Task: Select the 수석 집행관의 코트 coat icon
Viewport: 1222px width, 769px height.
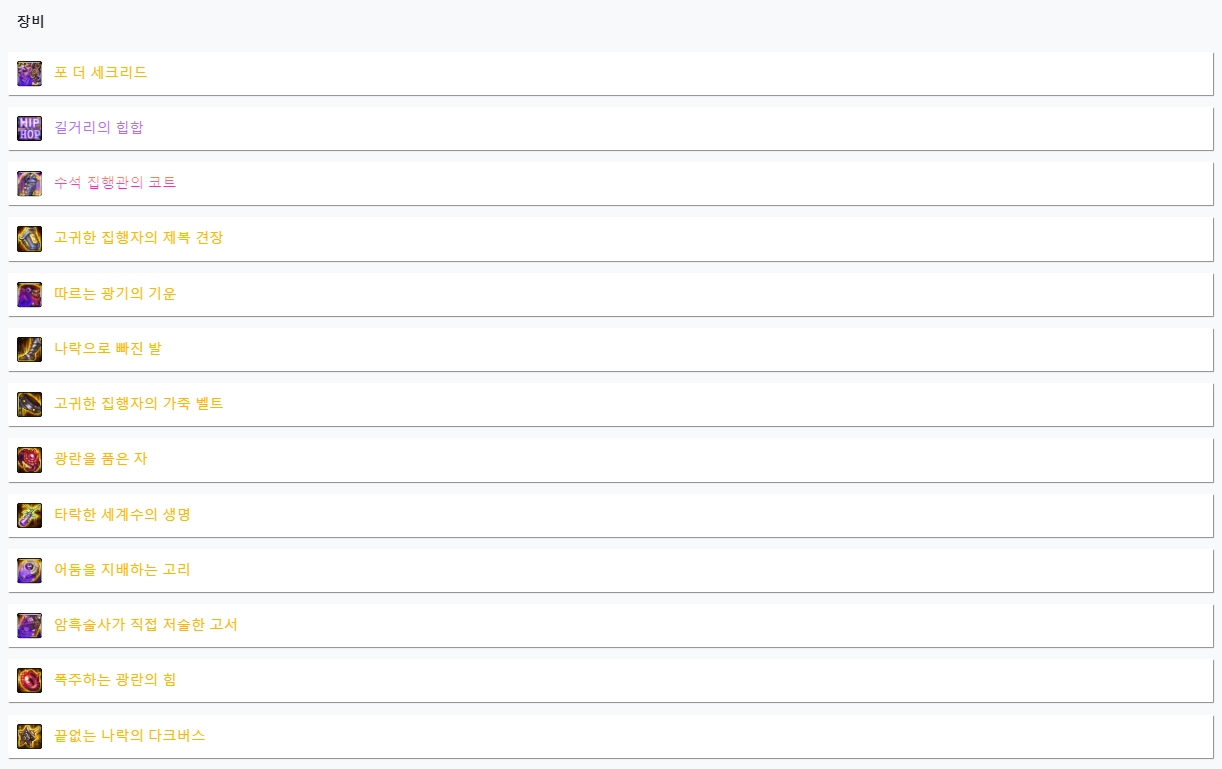Action: [x=30, y=183]
